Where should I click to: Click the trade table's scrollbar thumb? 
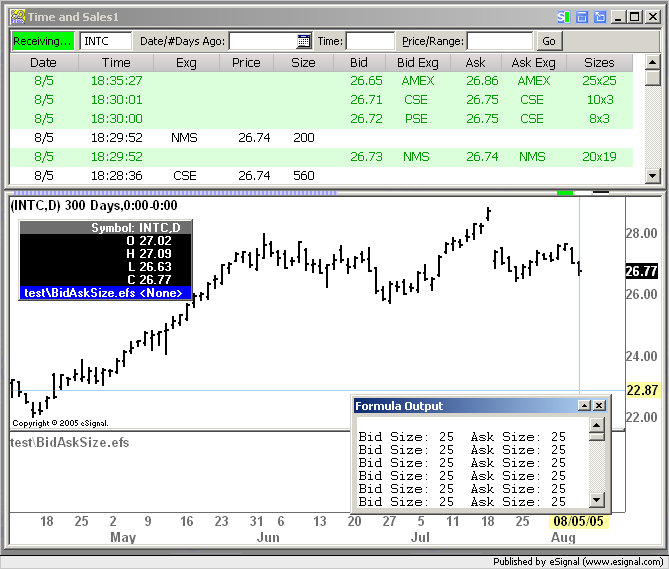point(652,78)
